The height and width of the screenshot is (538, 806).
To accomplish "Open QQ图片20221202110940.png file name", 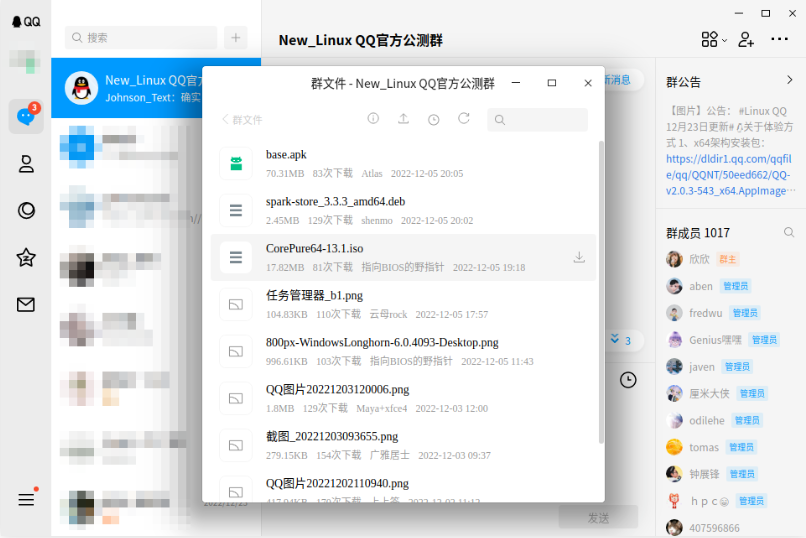I will click(337, 484).
